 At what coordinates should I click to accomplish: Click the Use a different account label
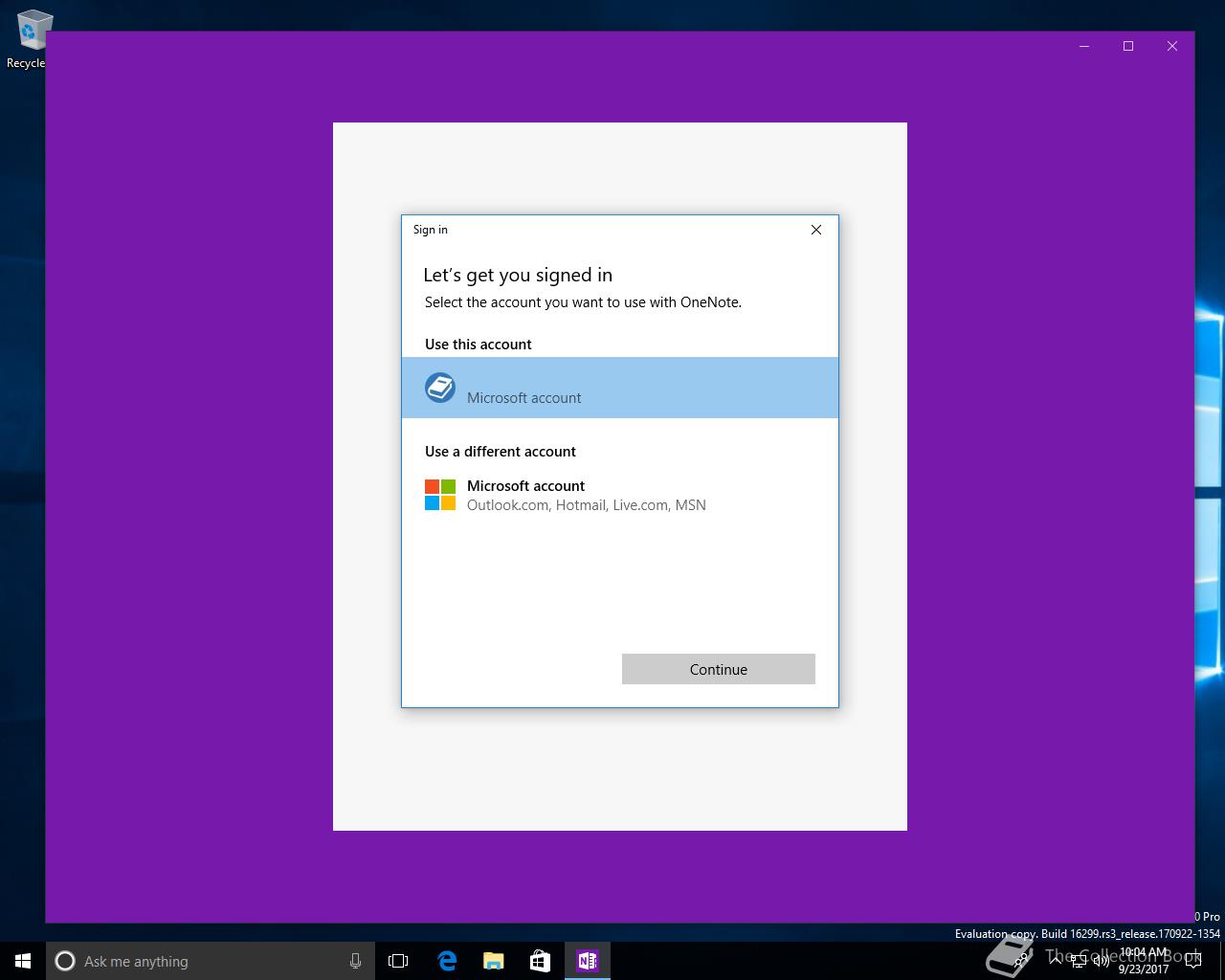[501, 452]
